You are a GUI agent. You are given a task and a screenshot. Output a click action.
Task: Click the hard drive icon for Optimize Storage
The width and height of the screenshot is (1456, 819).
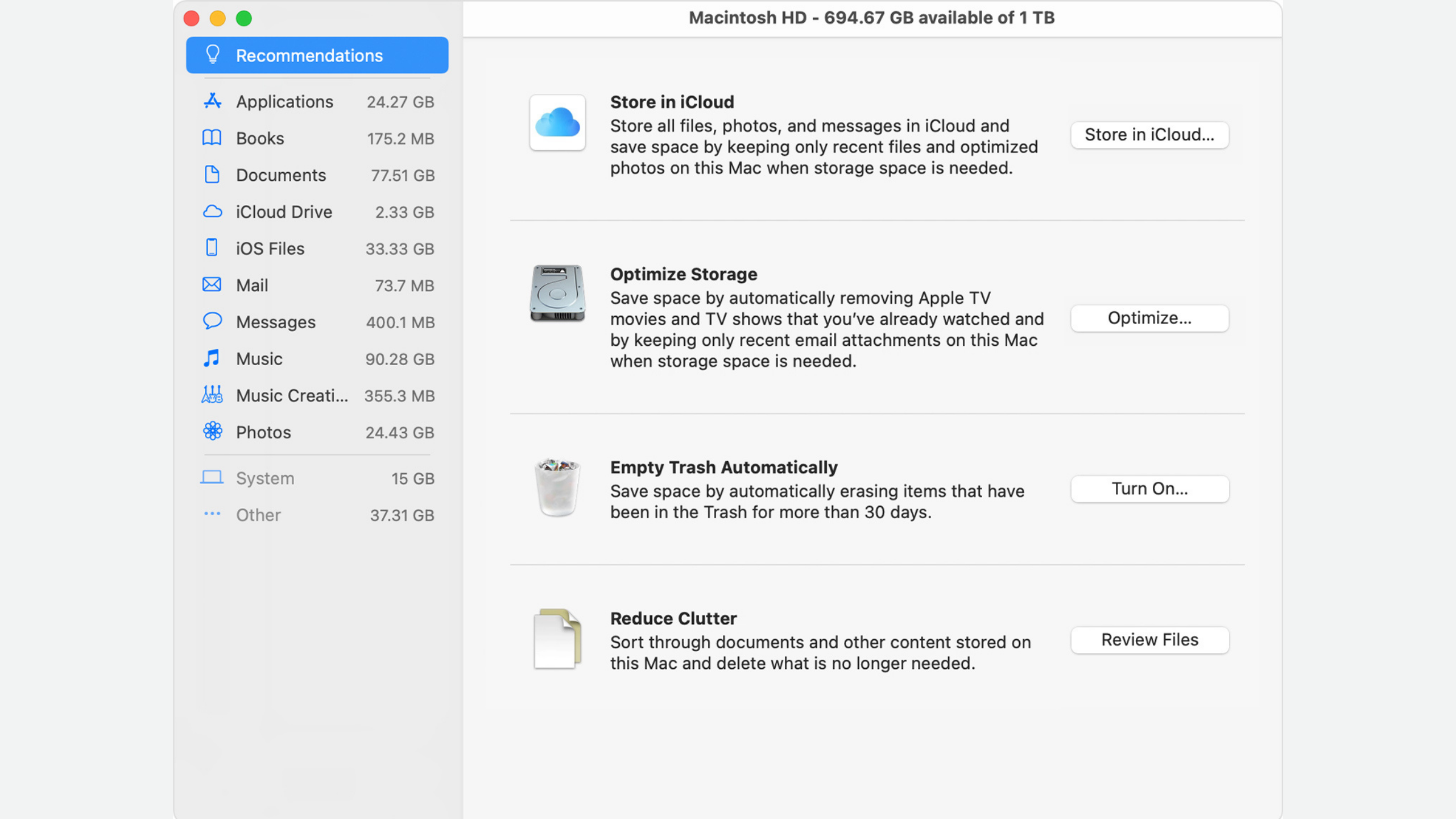[557, 293]
